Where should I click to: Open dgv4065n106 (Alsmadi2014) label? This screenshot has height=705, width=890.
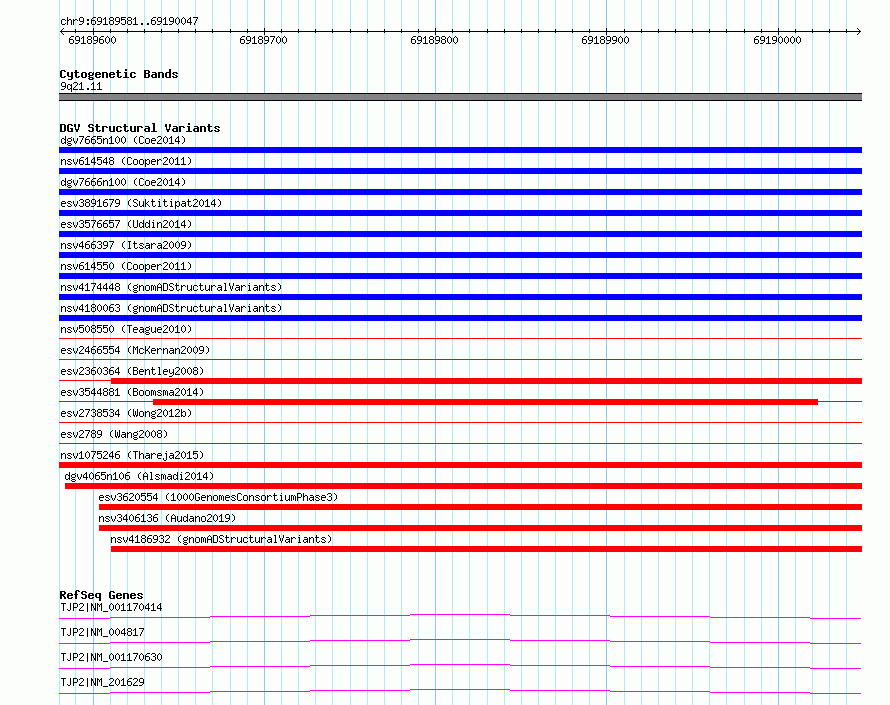pyautogui.click(x=139, y=476)
